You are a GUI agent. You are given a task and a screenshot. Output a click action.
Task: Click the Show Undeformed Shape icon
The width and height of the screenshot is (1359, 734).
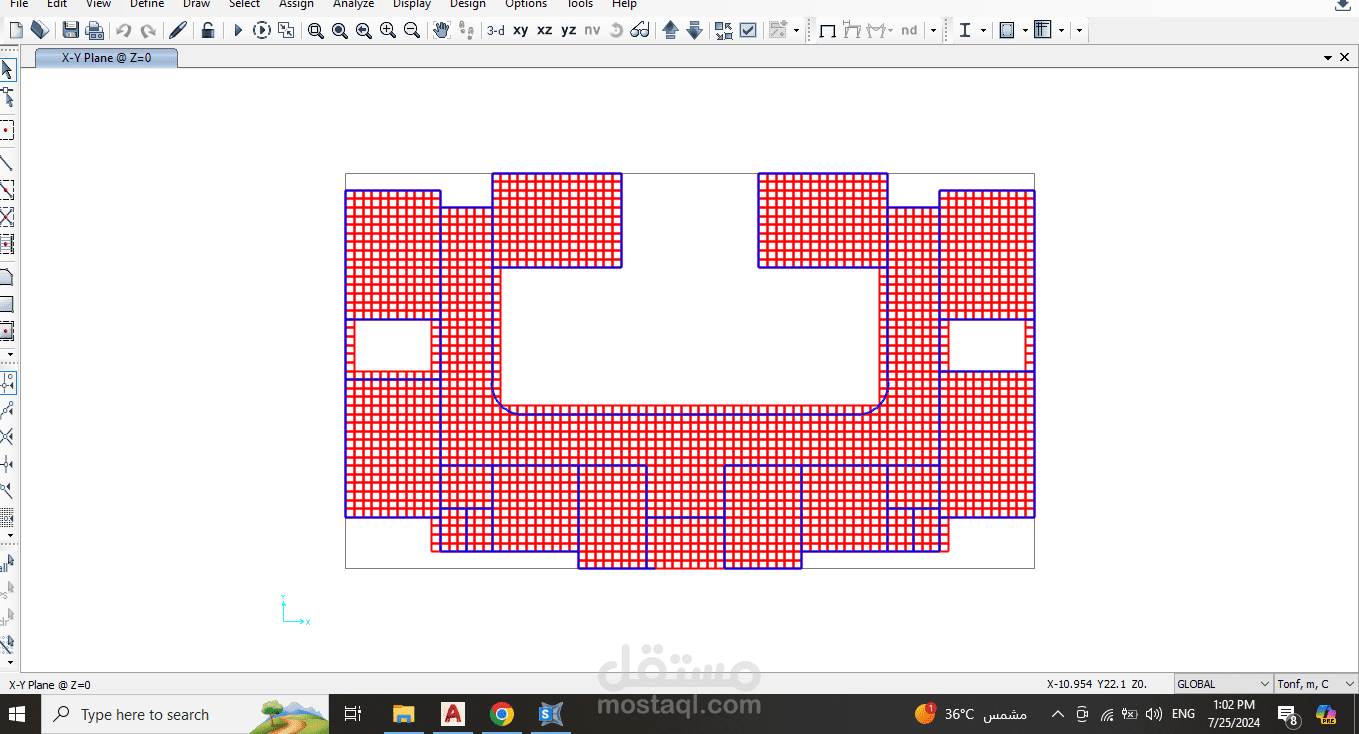pos(828,31)
